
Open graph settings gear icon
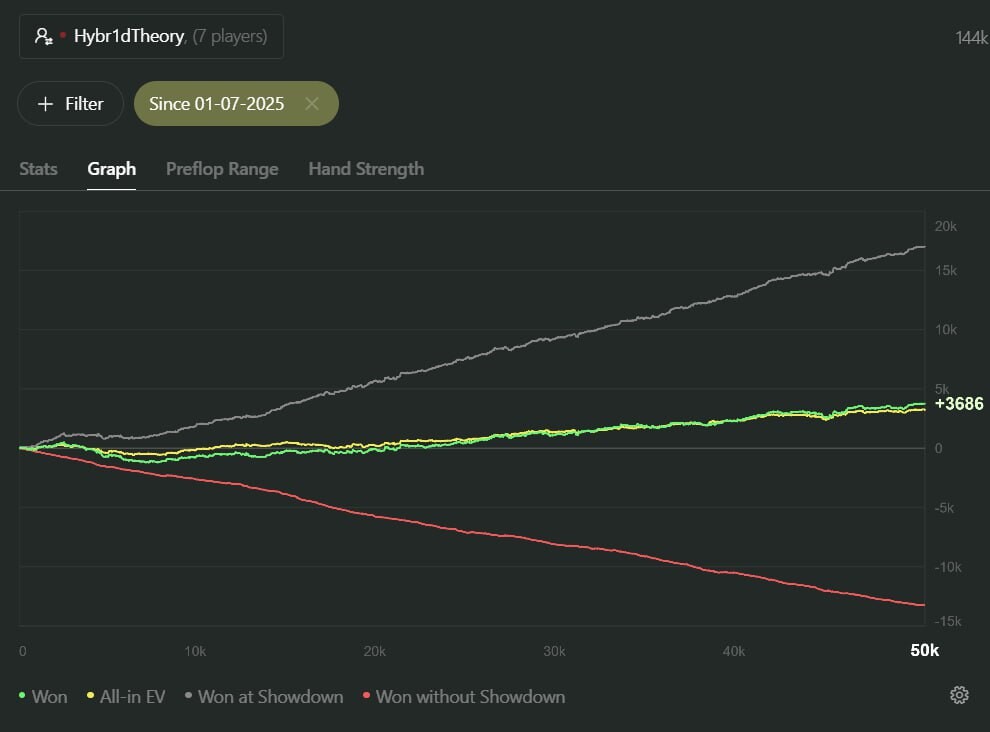tap(959, 695)
